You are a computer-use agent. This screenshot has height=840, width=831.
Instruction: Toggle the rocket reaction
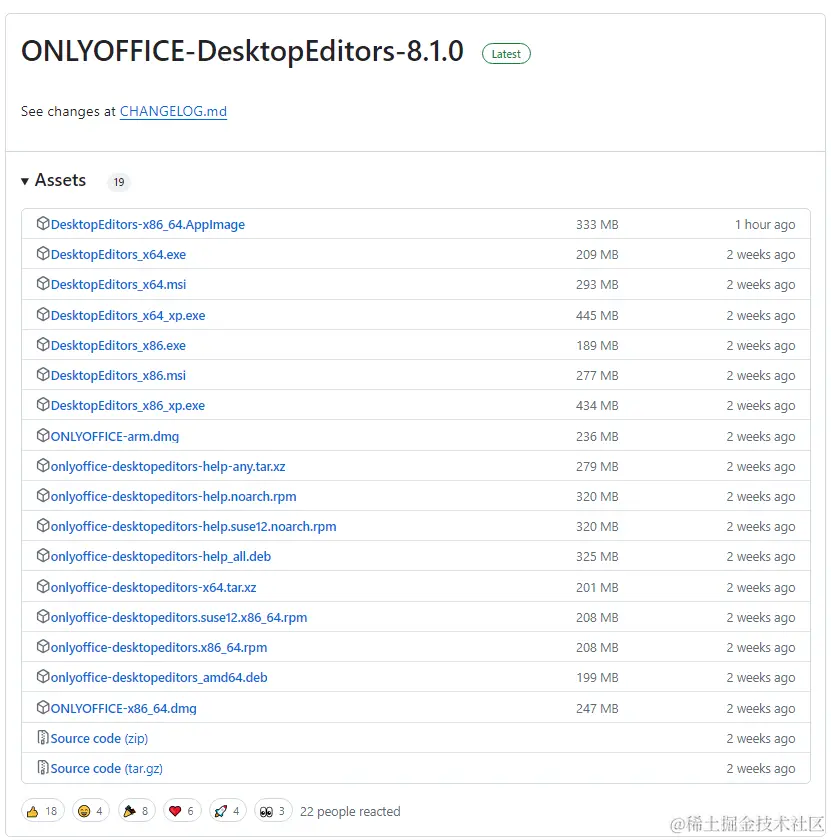pyautogui.click(x=227, y=811)
